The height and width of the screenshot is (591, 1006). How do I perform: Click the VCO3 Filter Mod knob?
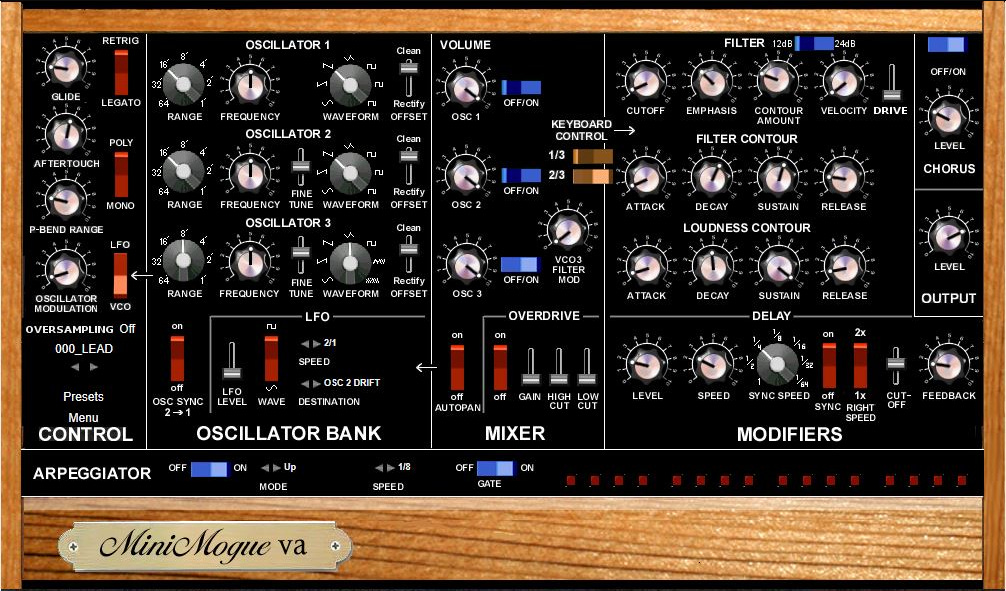coord(568,230)
